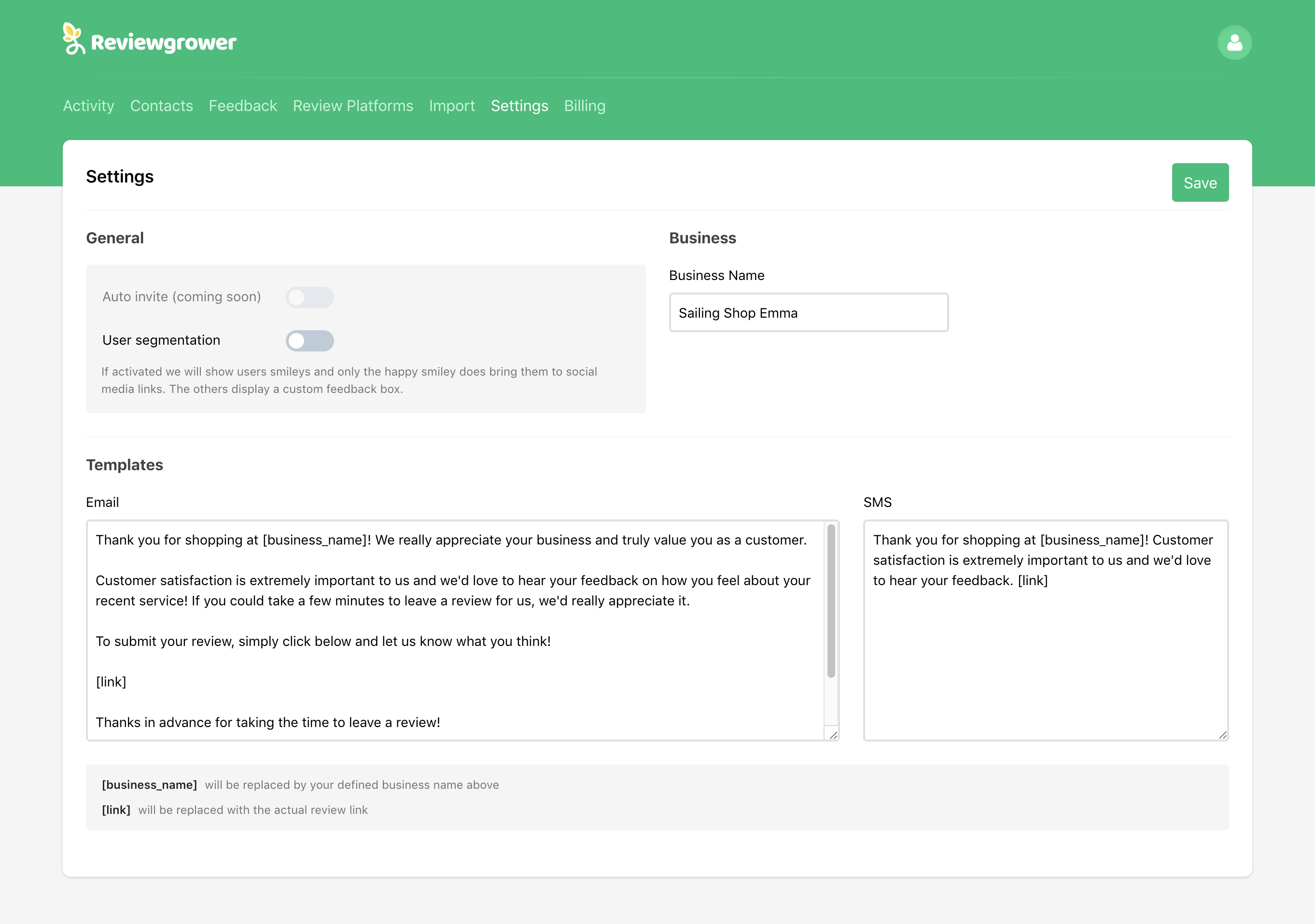The width and height of the screenshot is (1315, 924).
Task: Open the Billing page
Action: point(585,106)
